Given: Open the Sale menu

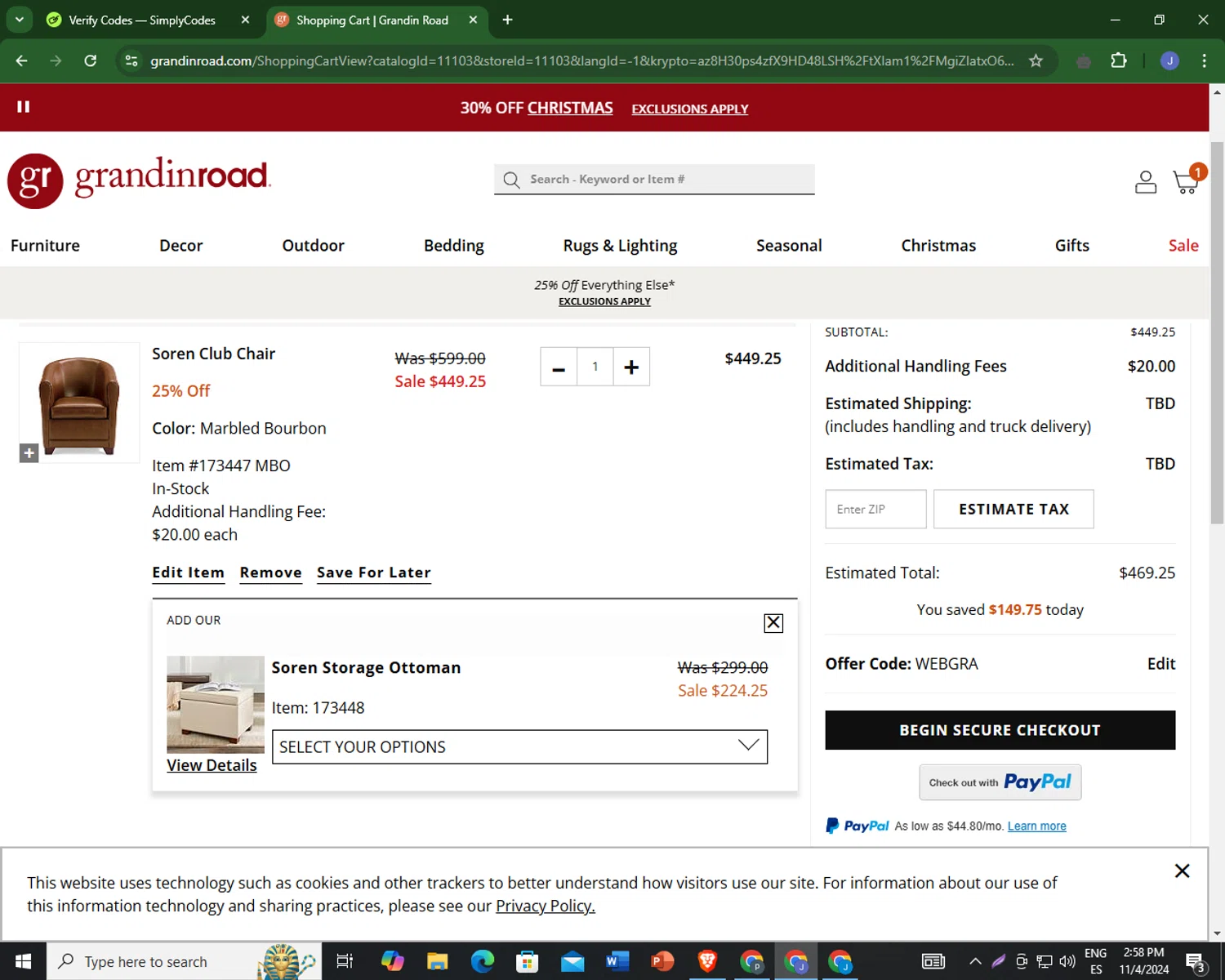Looking at the screenshot, I should pos(1183,245).
